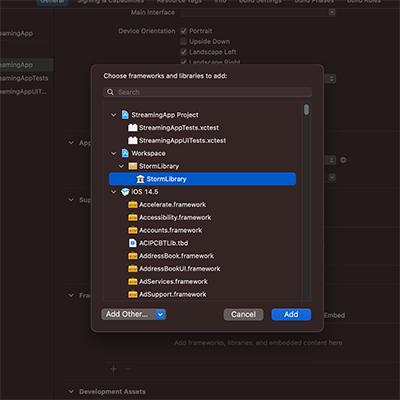Select the StreamingAppUITests target in sidebar
The height and width of the screenshot is (400, 400).
pyautogui.click(x=23, y=92)
